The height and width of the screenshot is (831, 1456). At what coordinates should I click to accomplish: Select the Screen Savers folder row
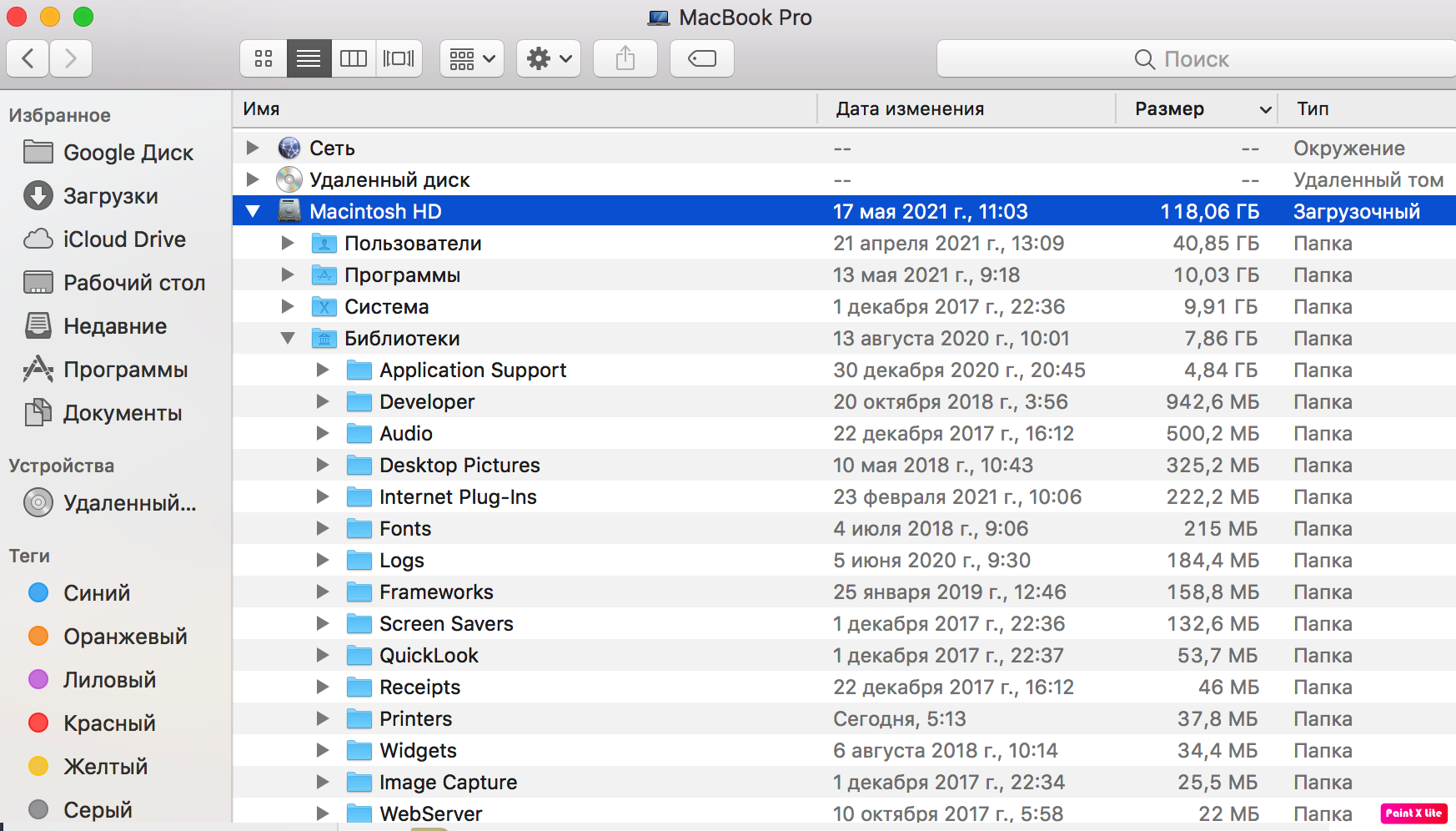(x=844, y=623)
